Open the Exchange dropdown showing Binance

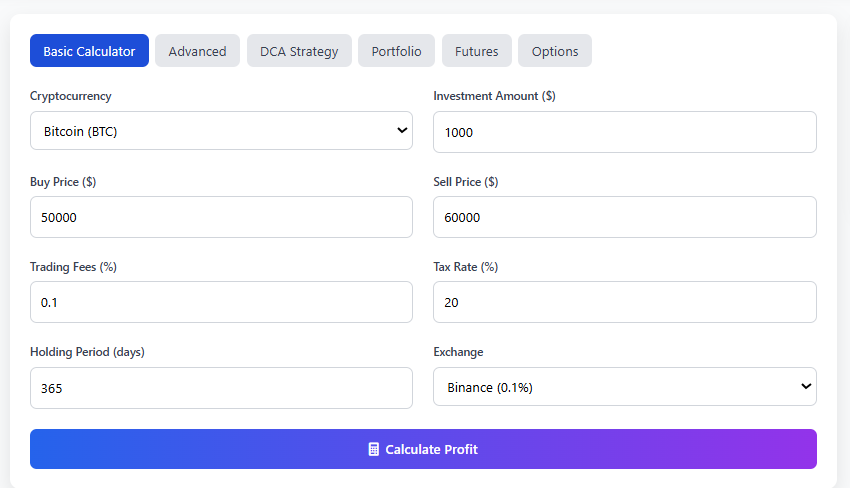pos(624,387)
